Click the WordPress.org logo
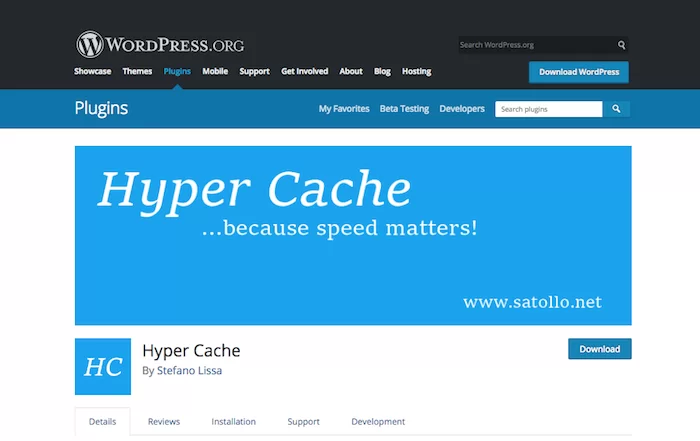 (157, 45)
